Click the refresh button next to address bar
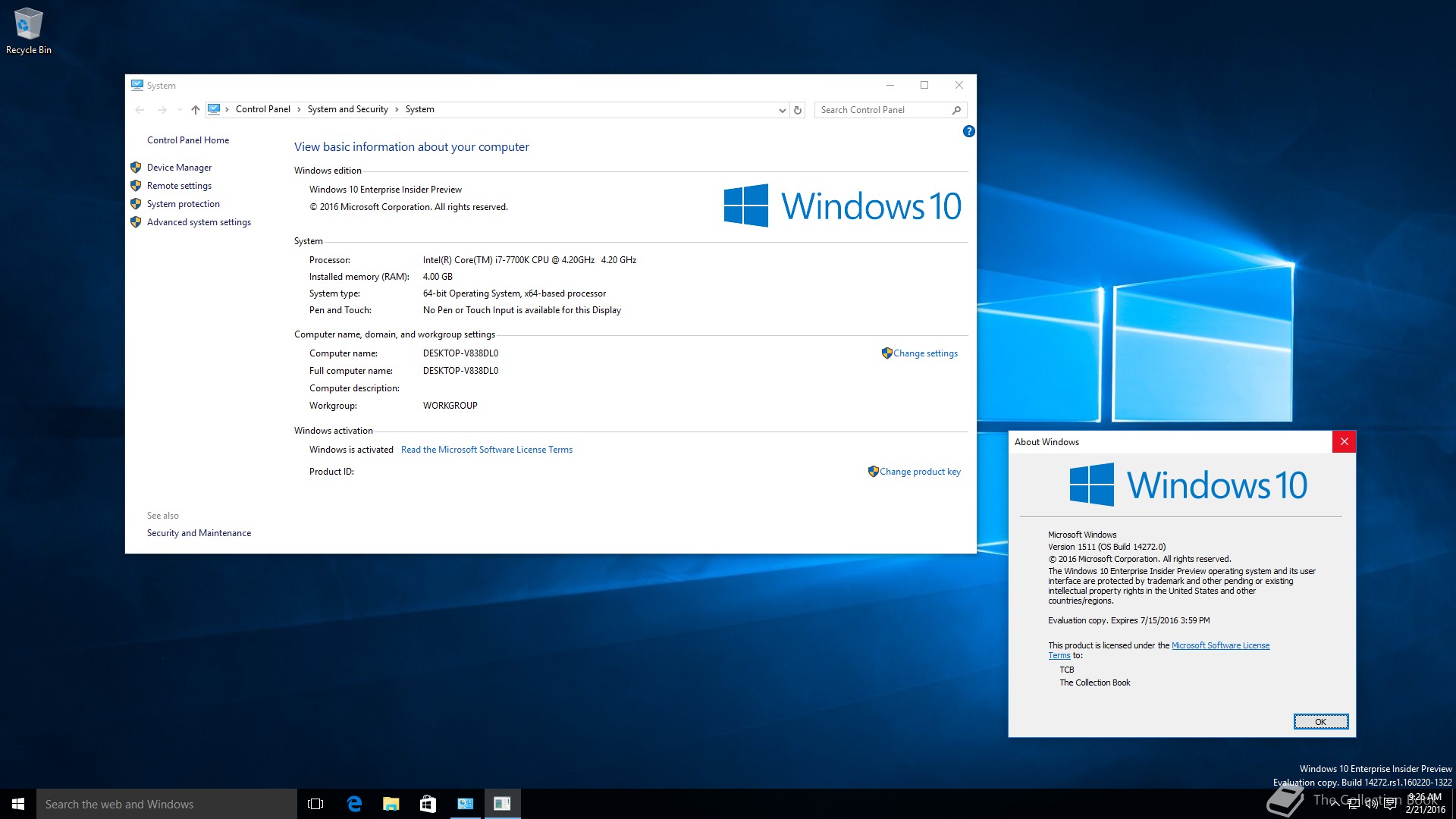The image size is (1456, 819). (x=798, y=110)
